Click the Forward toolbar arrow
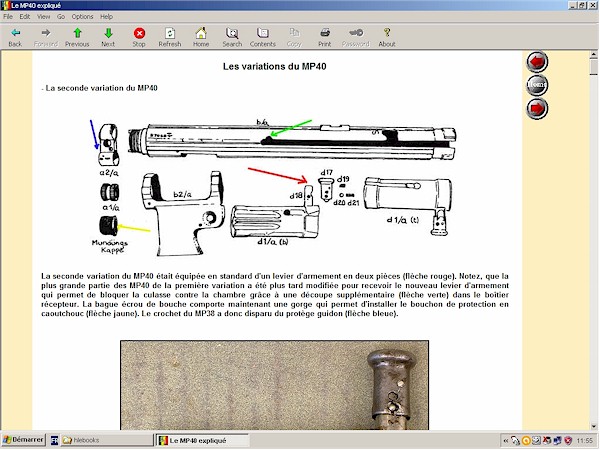600x450 pixels. point(46,37)
